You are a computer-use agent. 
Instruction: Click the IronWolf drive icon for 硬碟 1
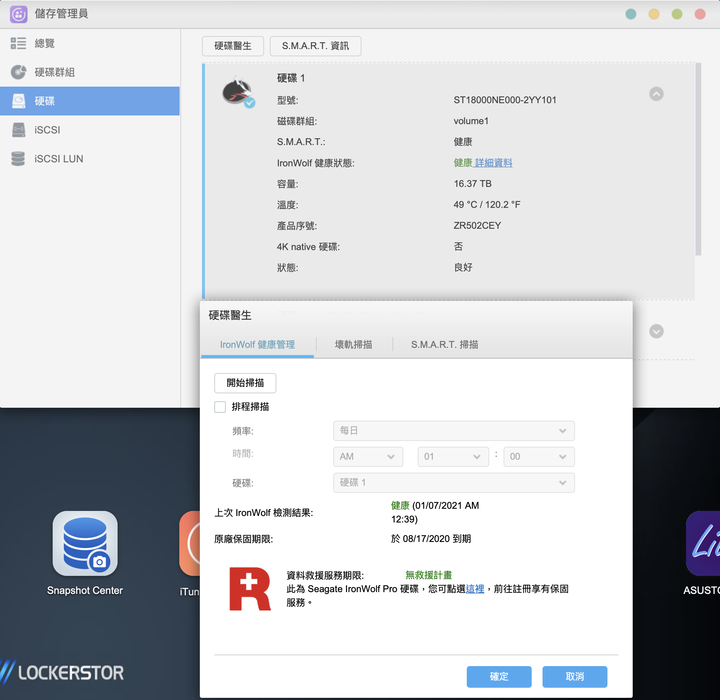[238, 91]
